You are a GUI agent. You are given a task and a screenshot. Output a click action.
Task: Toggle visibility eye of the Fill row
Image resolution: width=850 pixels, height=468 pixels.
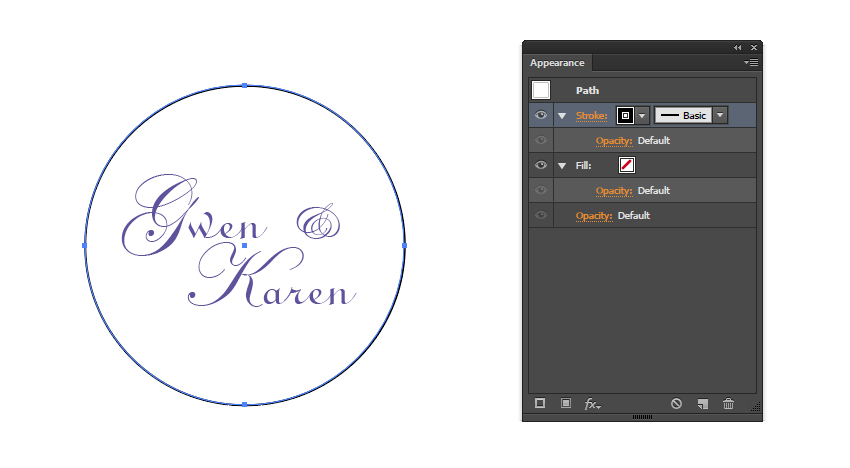[540, 165]
